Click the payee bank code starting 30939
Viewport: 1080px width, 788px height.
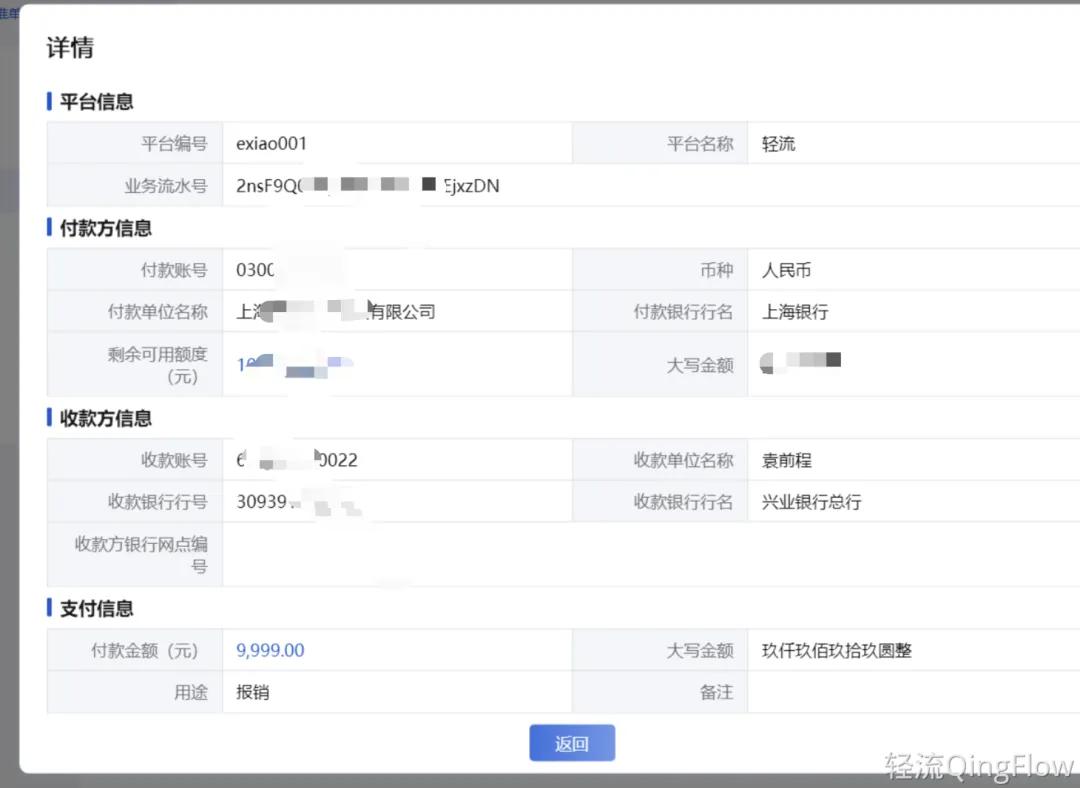298,502
